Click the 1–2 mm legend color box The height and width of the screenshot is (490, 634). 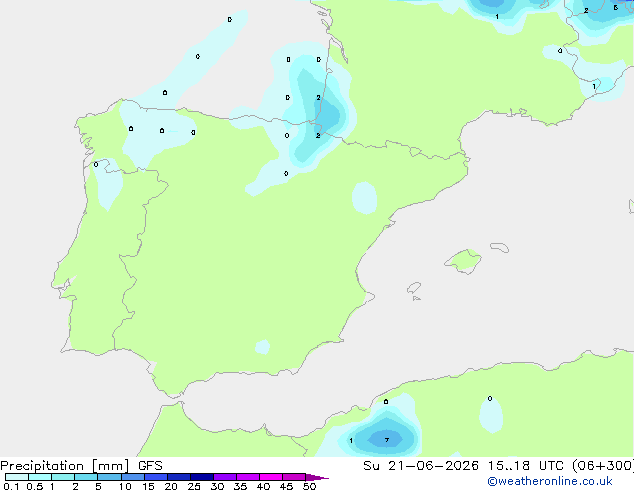(63, 477)
